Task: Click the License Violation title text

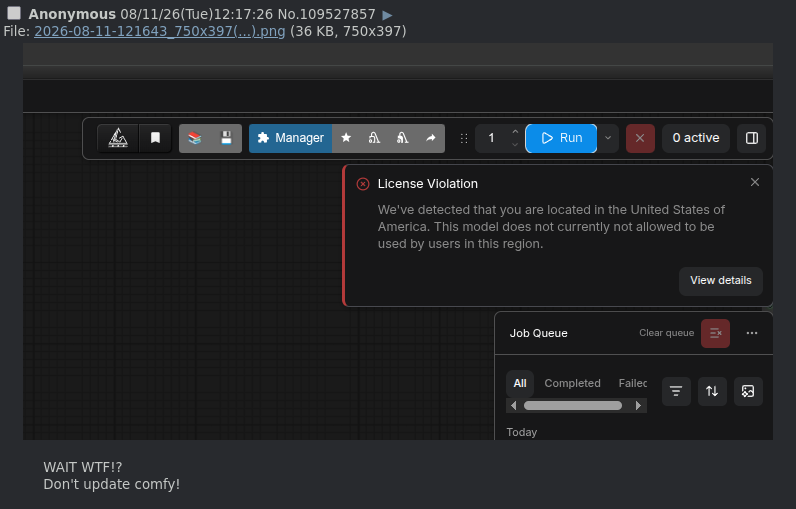Action: 427,184
